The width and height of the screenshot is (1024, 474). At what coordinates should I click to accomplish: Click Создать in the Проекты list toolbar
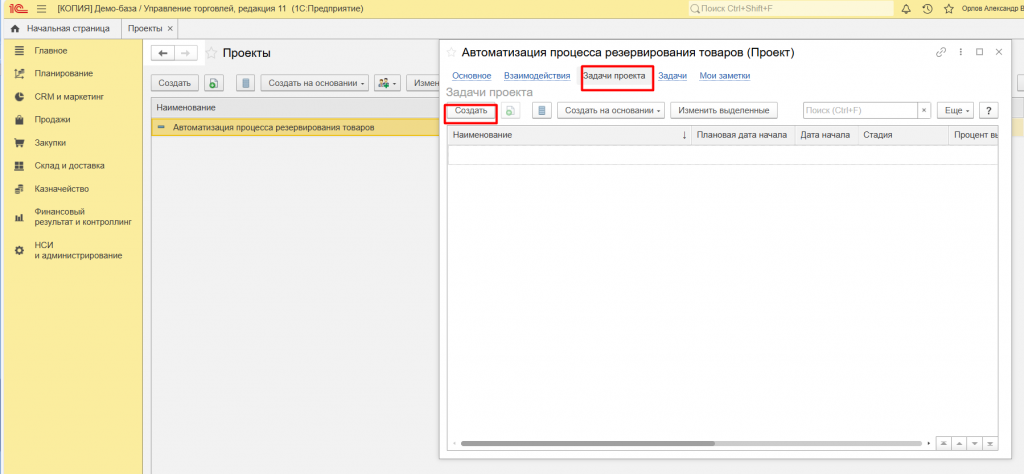[174, 83]
